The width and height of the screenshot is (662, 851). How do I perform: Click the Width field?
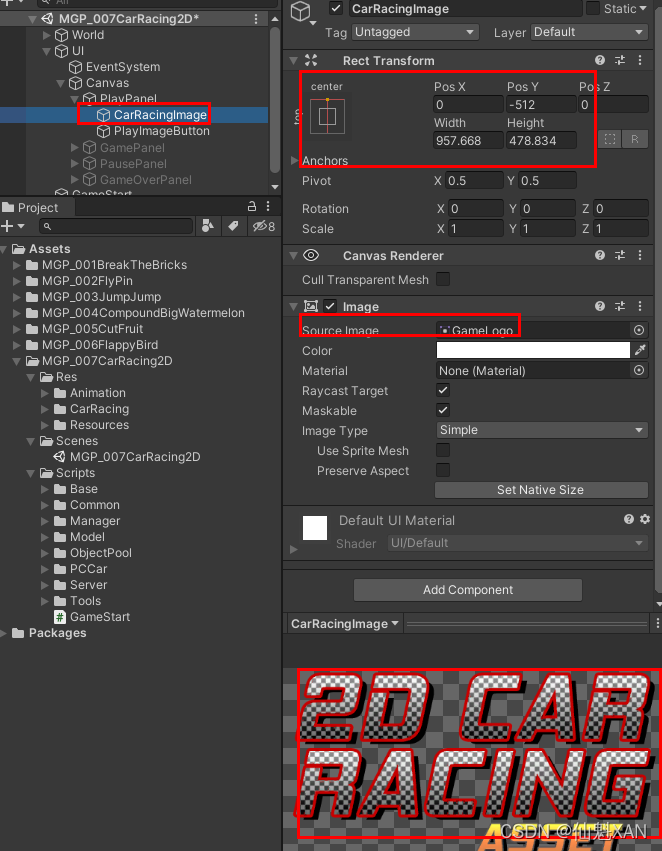(x=468, y=141)
